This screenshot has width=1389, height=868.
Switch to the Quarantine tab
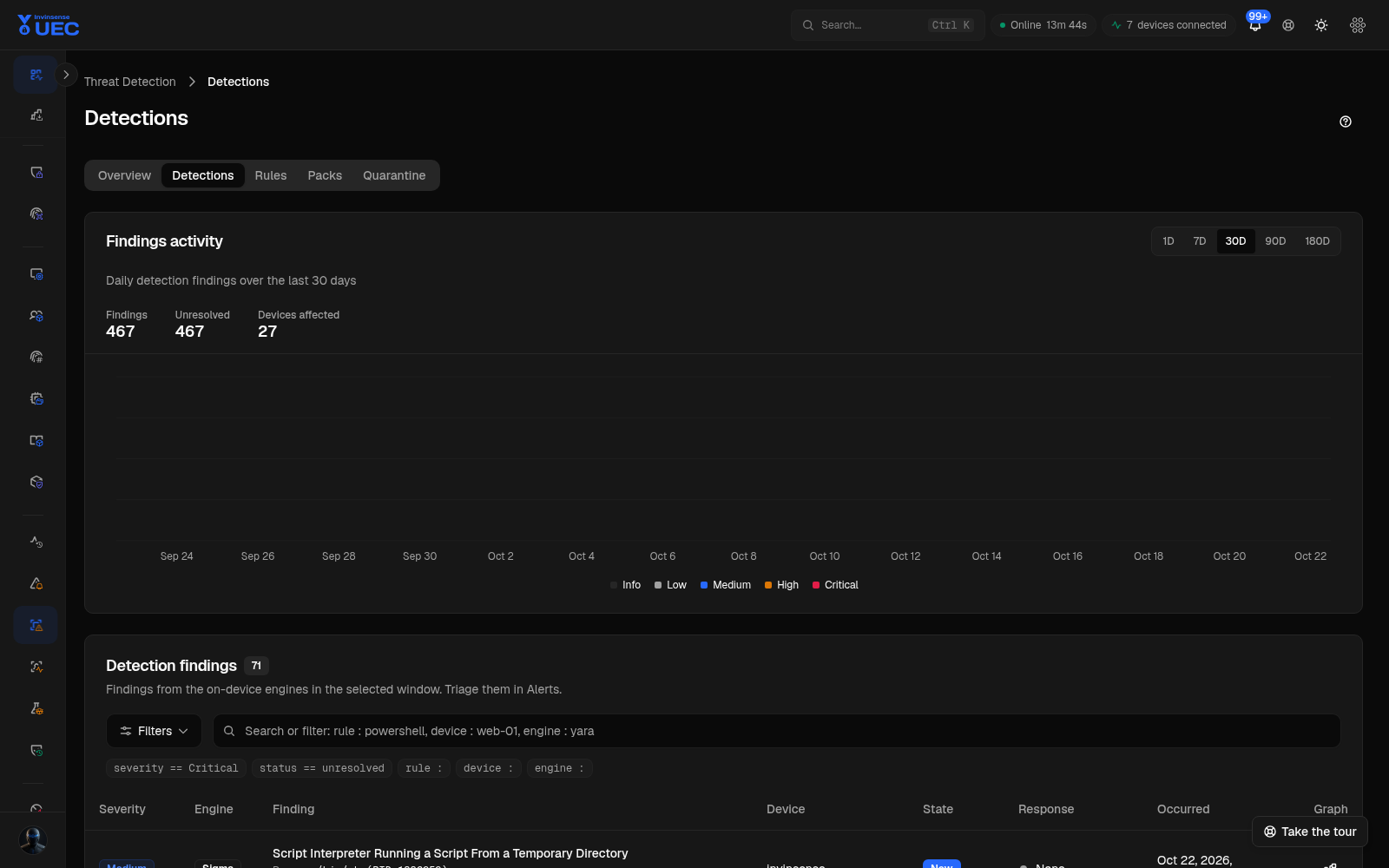[x=394, y=175]
